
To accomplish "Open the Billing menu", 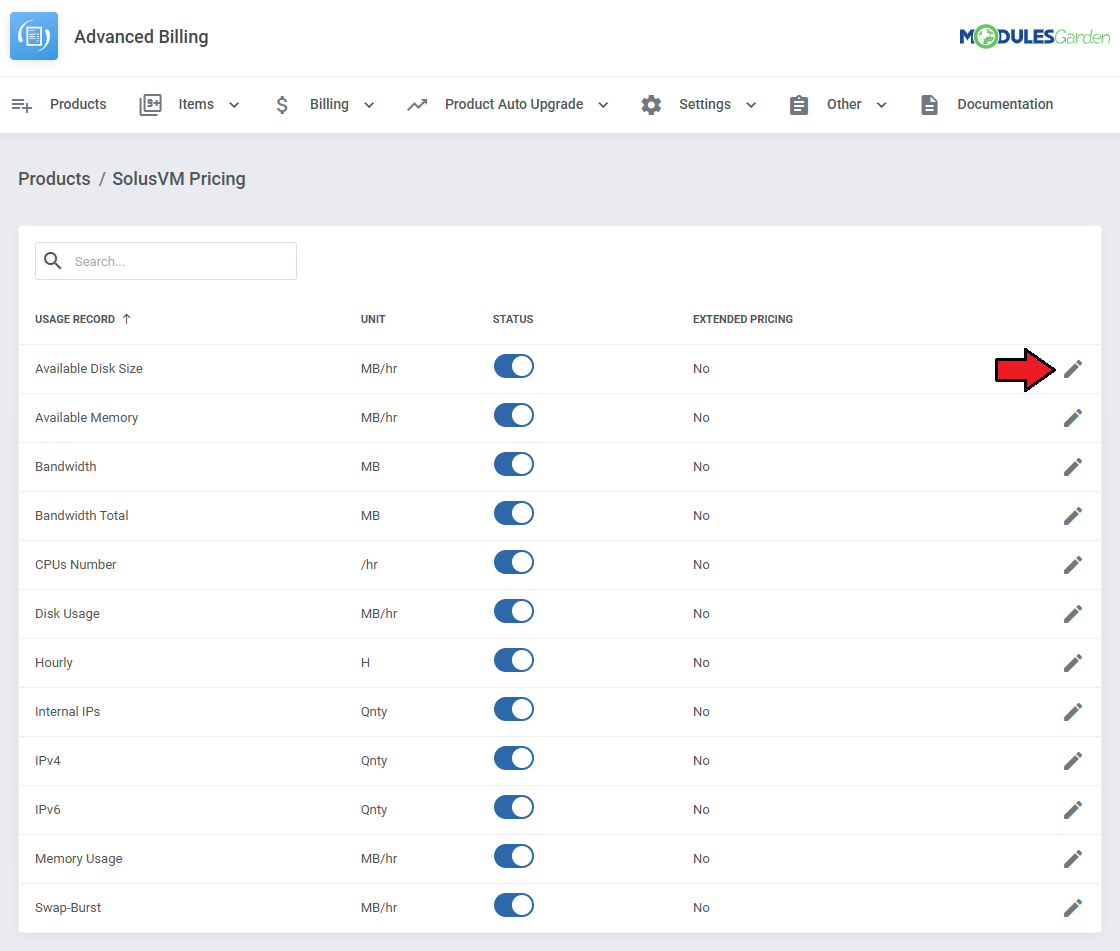I will pos(329,104).
